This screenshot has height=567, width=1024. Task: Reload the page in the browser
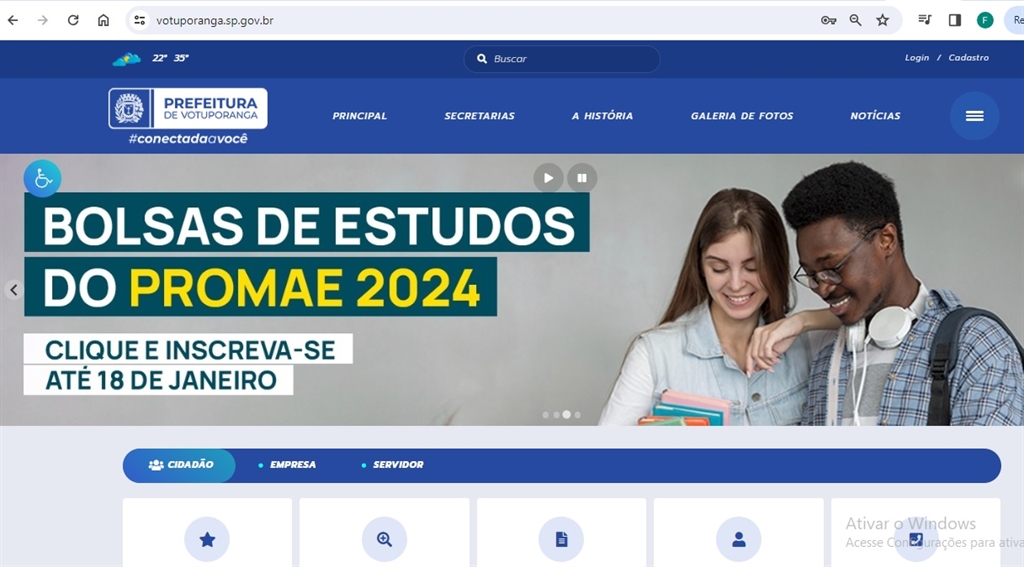(73, 20)
